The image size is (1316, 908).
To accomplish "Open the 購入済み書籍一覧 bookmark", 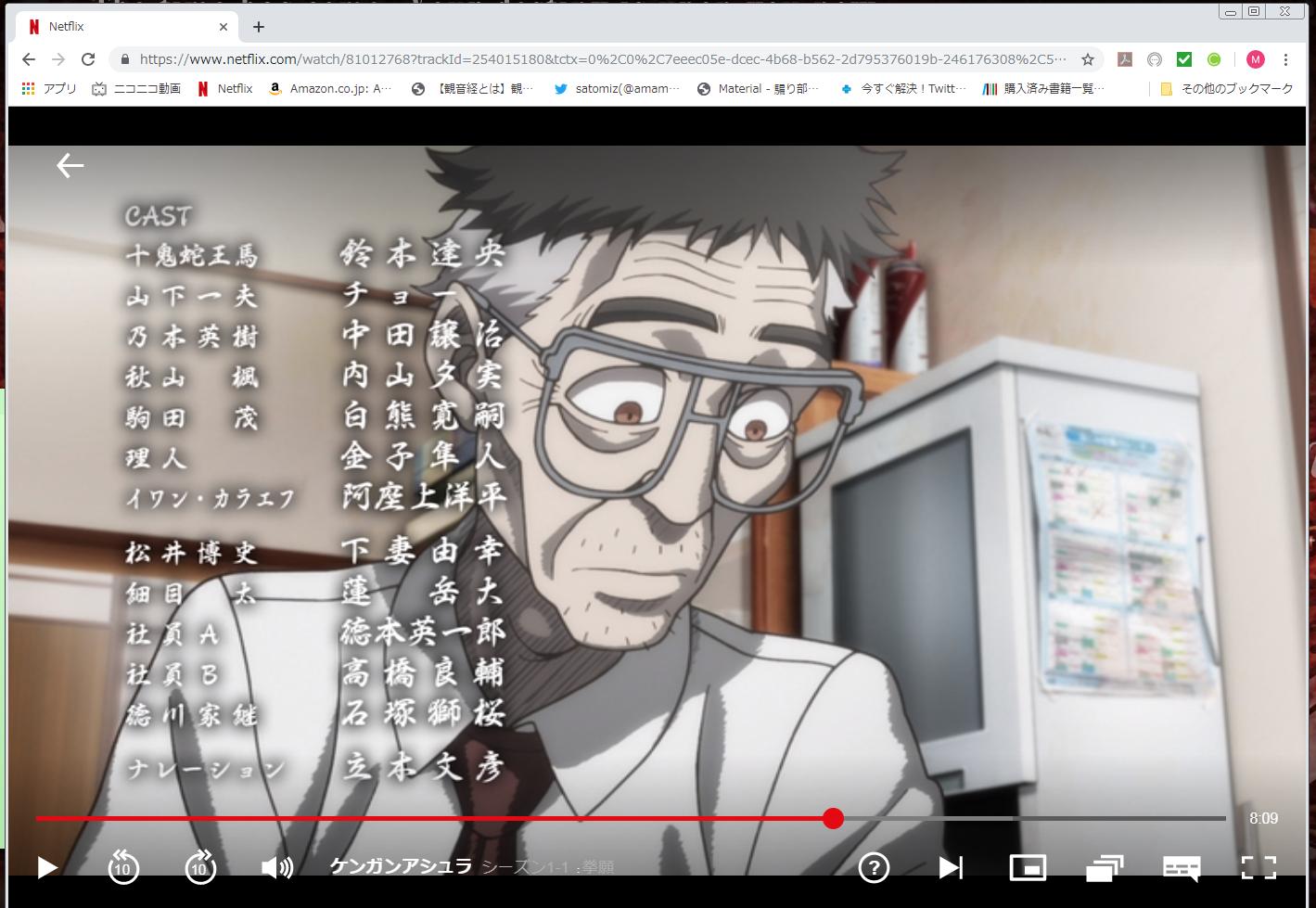I will [1045, 89].
